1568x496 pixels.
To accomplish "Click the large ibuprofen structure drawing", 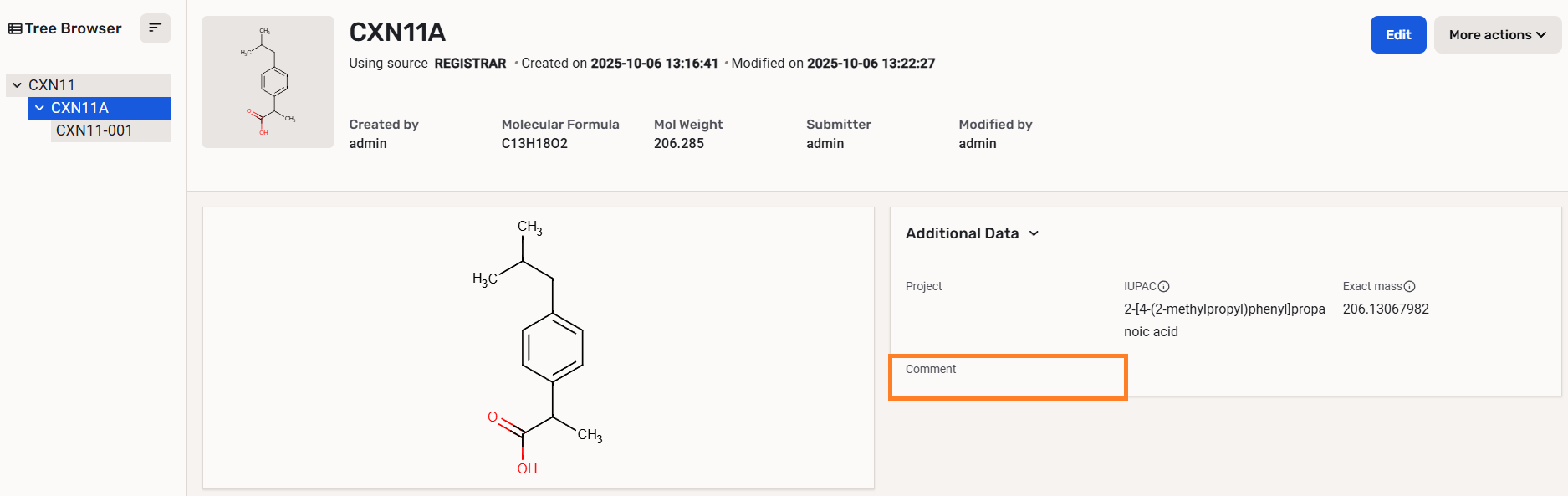I will tap(538, 347).
